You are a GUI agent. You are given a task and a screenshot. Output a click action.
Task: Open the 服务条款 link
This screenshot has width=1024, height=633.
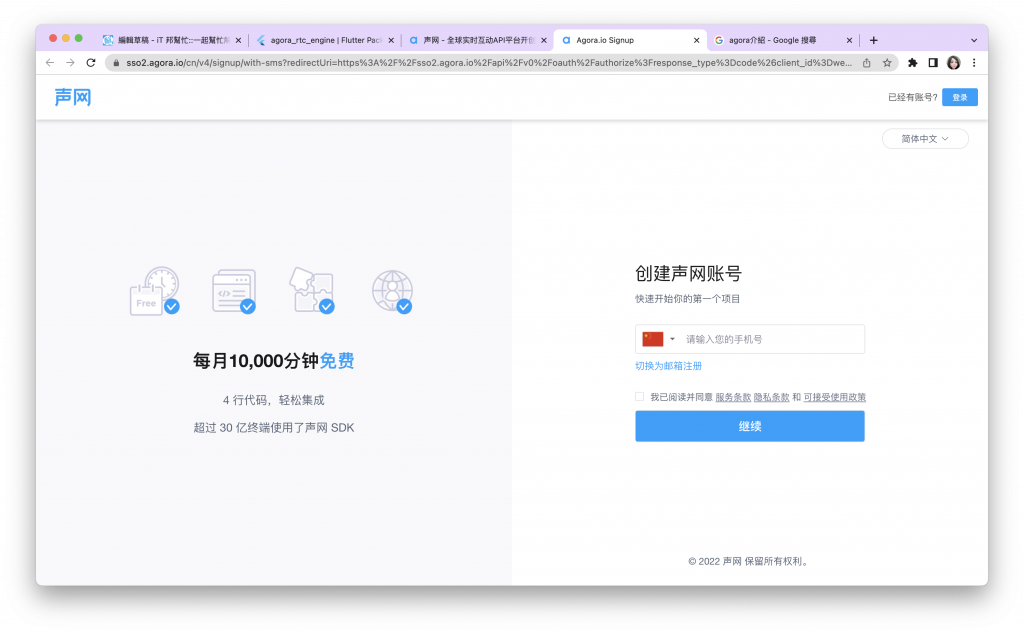733,397
